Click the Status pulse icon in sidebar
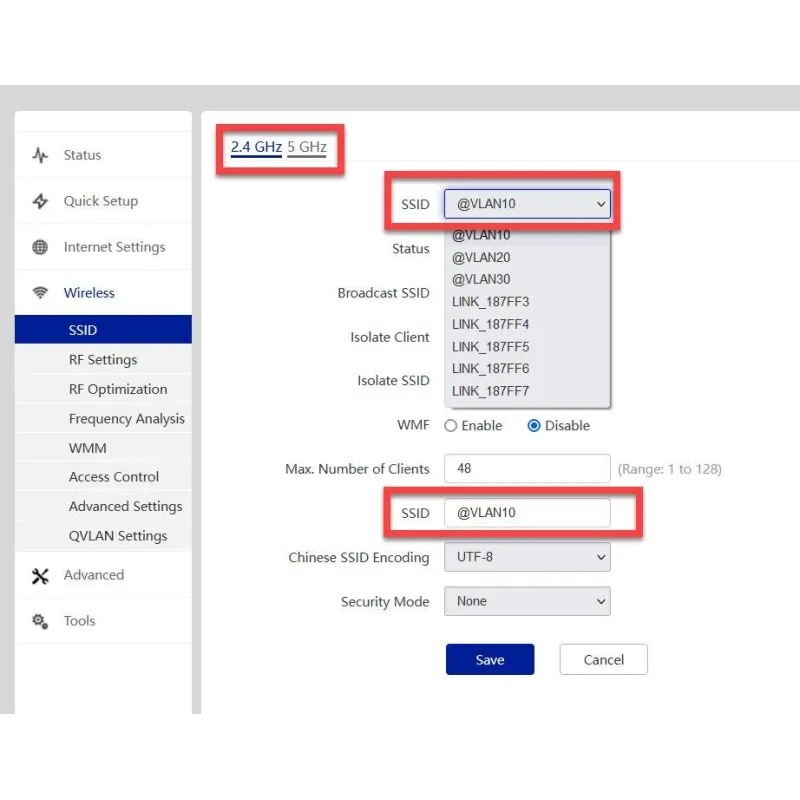This screenshot has width=800, height=800. pos(40,155)
